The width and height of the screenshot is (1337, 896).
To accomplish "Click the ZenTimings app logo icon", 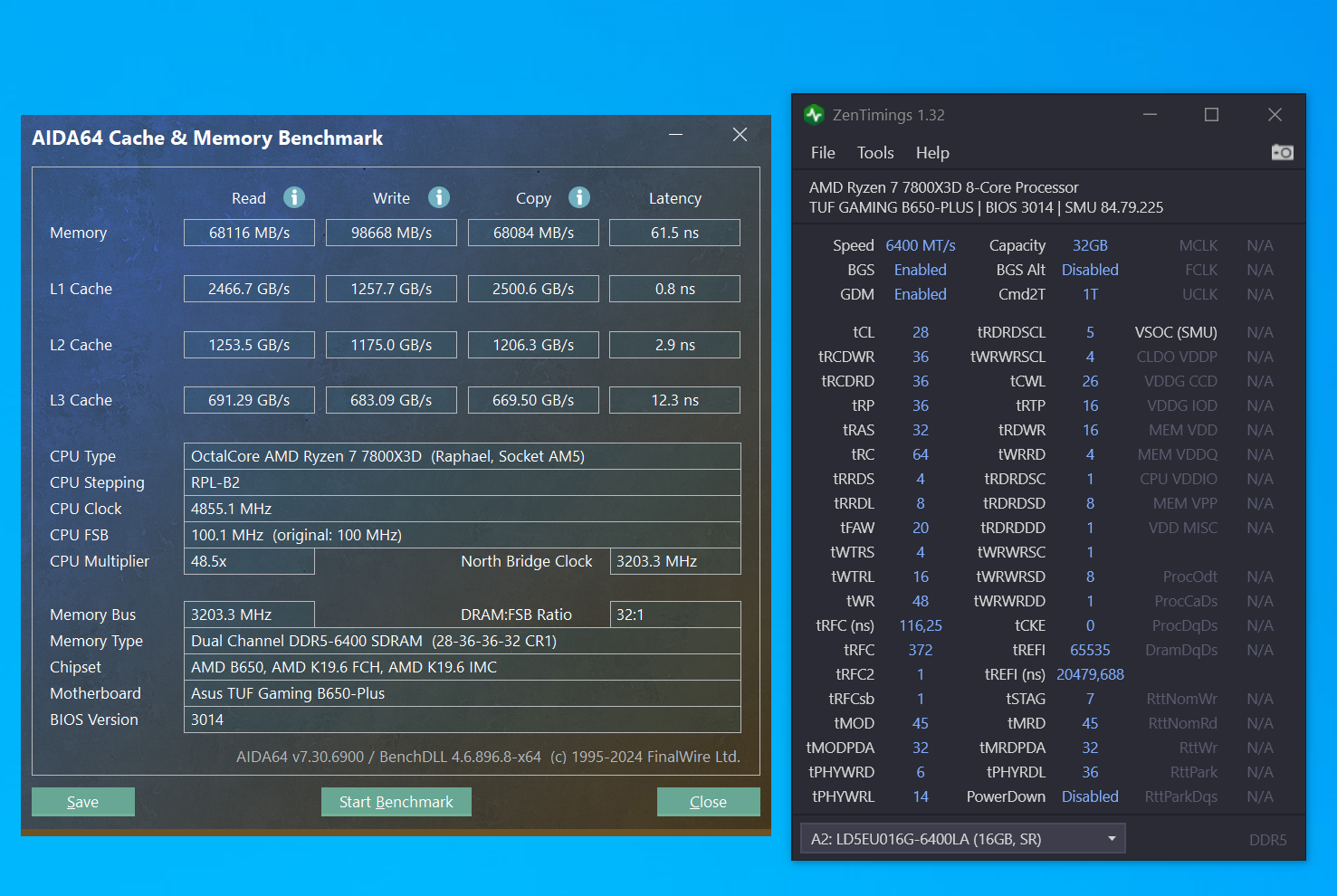I will click(814, 114).
